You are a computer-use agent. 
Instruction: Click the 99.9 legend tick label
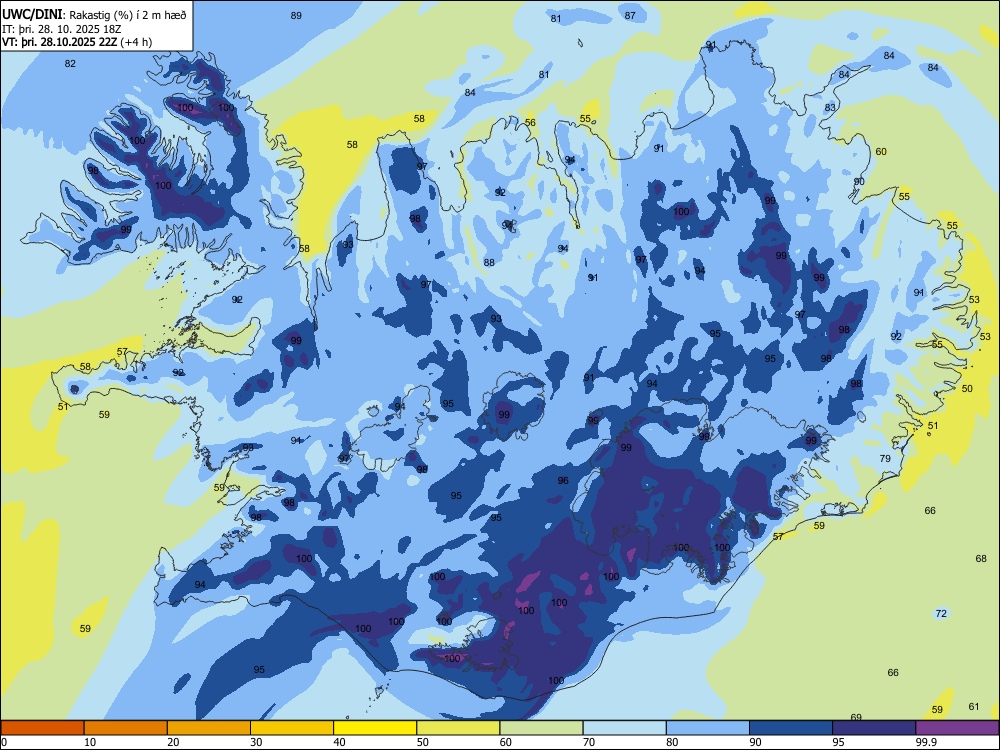tap(925, 742)
